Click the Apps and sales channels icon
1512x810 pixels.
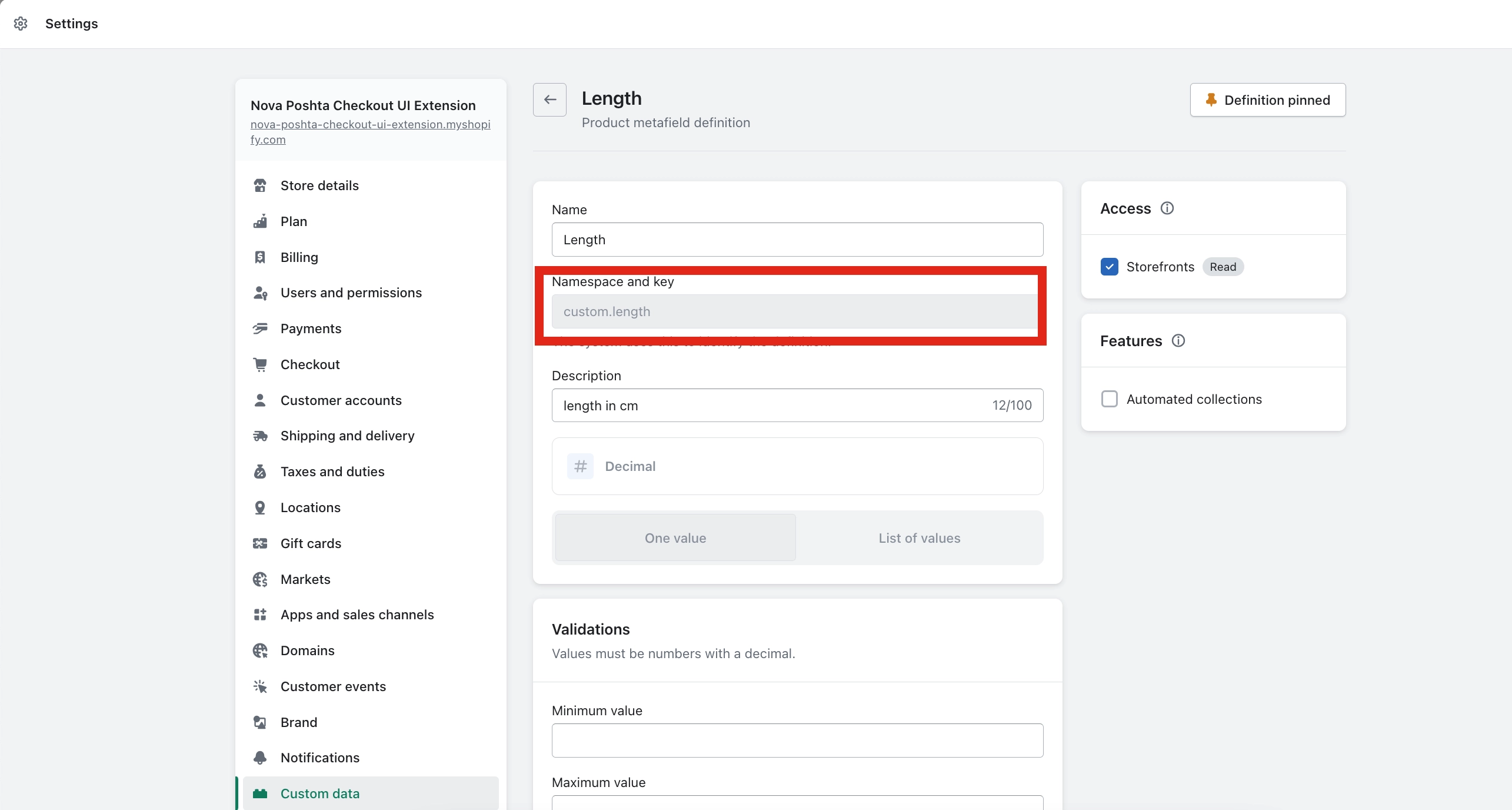pos(260,615)
